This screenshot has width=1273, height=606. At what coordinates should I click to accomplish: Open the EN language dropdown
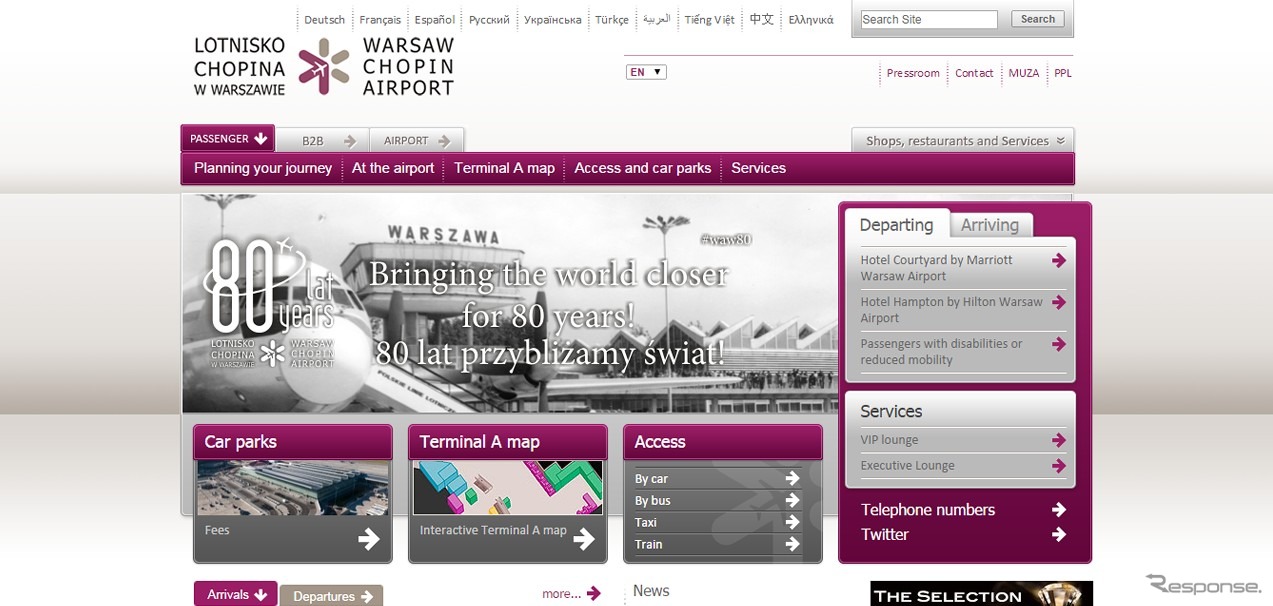[x=646, y=72]
